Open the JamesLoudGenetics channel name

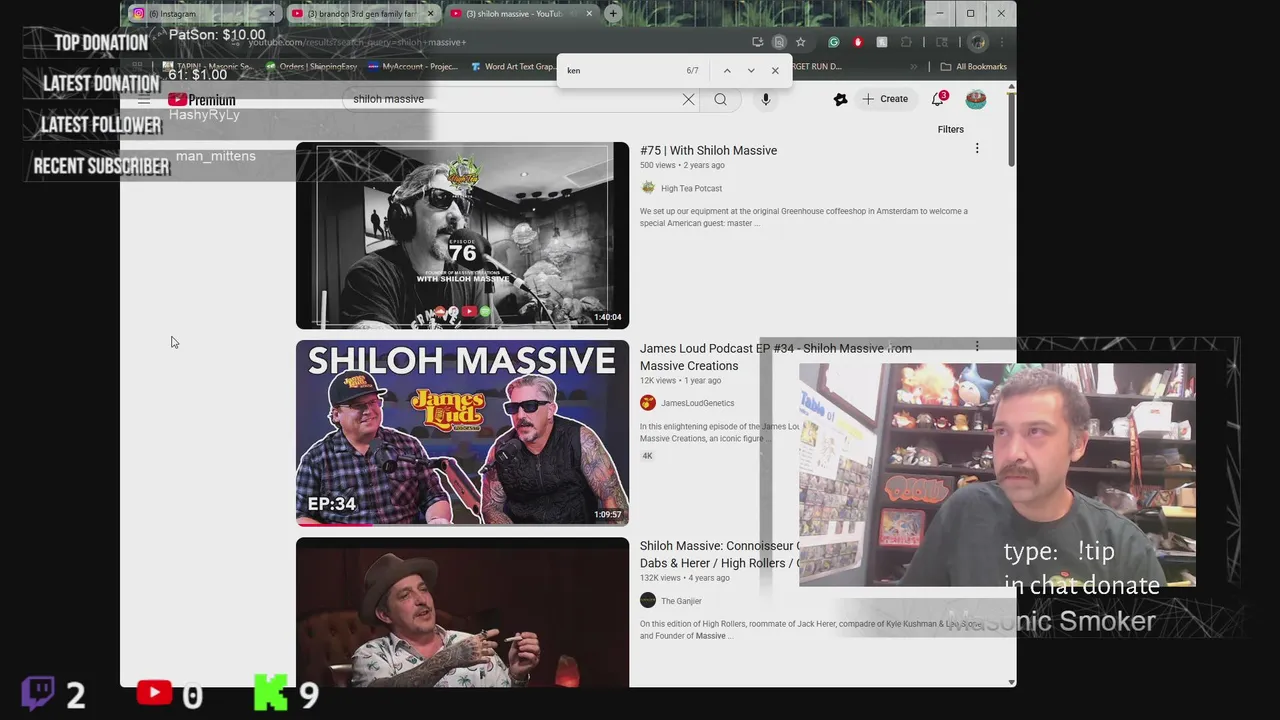point(697,403)
